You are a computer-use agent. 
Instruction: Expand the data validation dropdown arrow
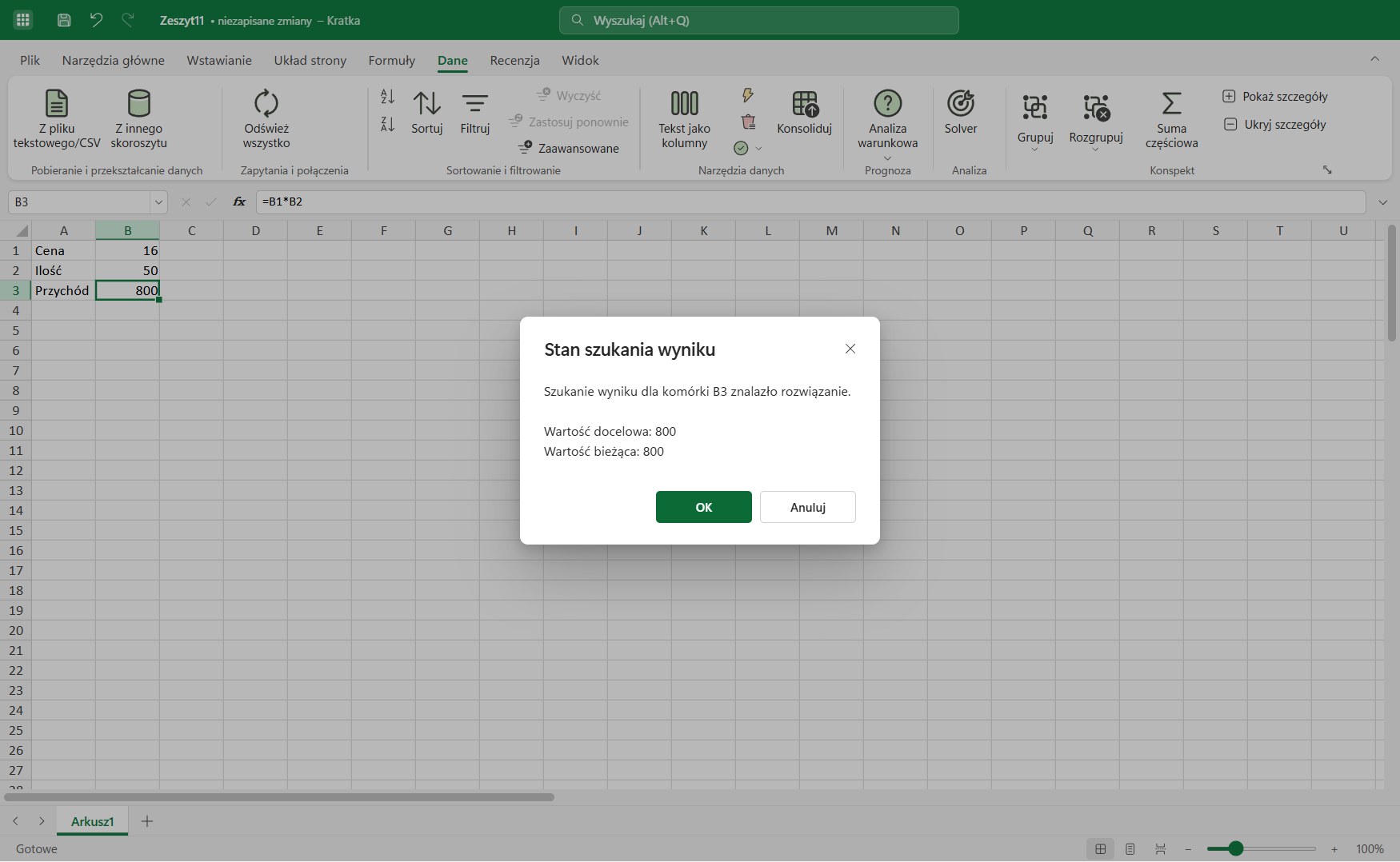[x=759, y=149]
